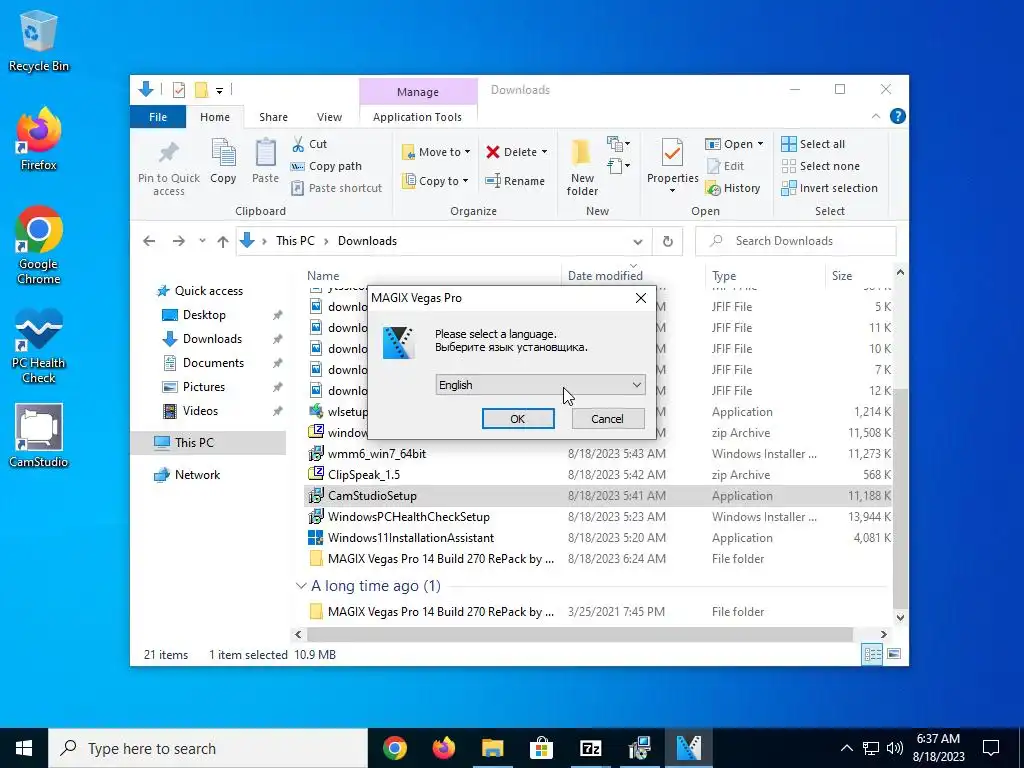Open the Application Tools tab
Viewport: 1024px width, 768px height.
(x=417, y=117)
